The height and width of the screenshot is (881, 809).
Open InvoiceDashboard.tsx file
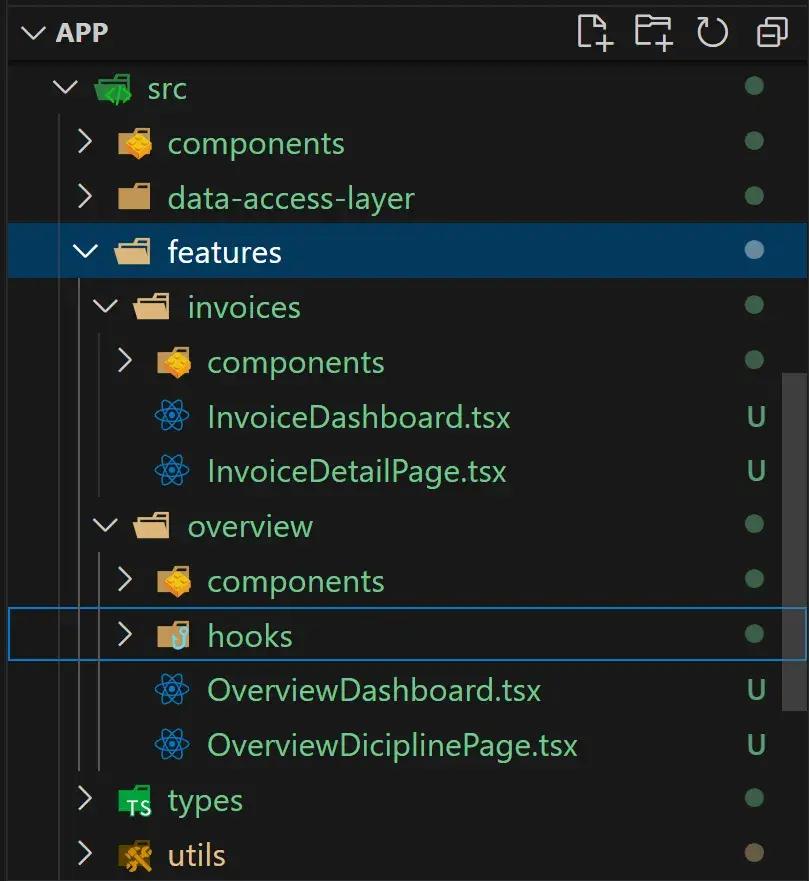358,417
